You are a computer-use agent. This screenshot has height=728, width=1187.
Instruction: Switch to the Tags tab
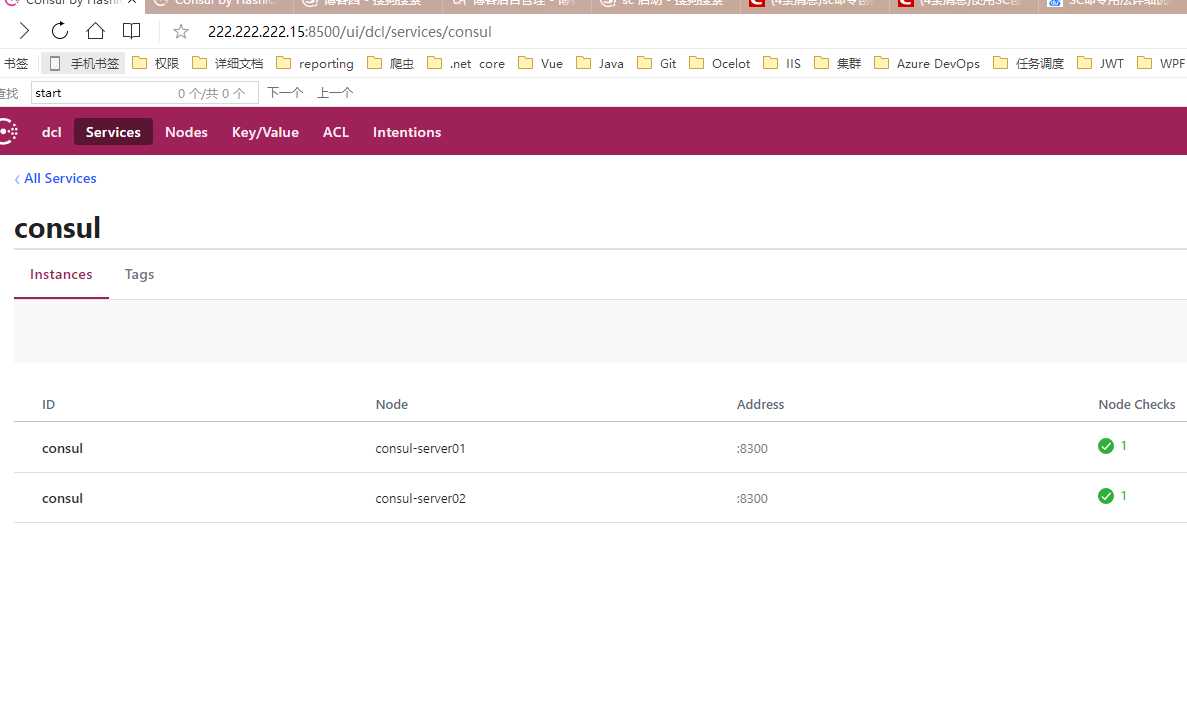point(139,275)
